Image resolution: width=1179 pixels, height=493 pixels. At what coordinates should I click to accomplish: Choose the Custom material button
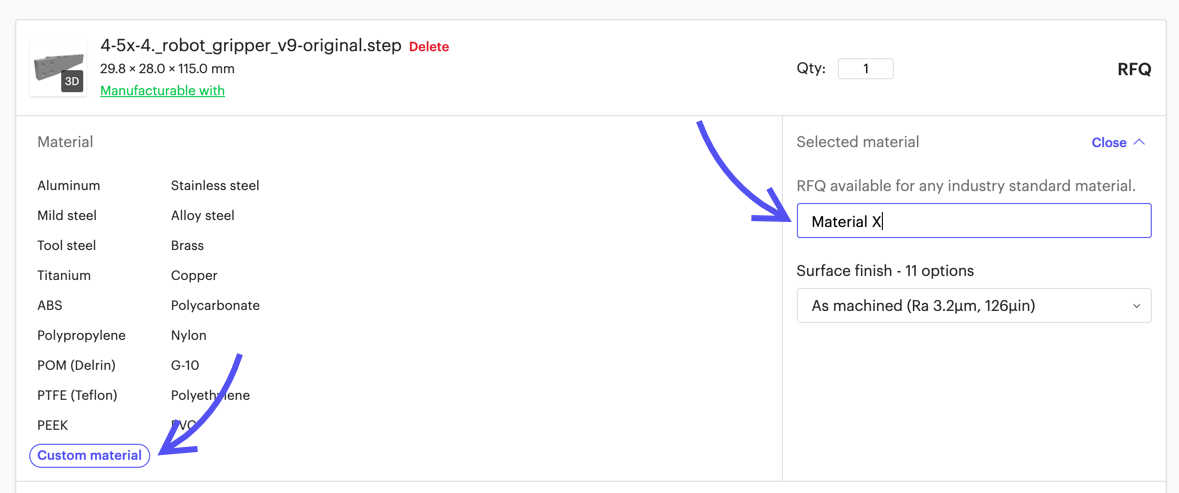click(x=89, y=455)
